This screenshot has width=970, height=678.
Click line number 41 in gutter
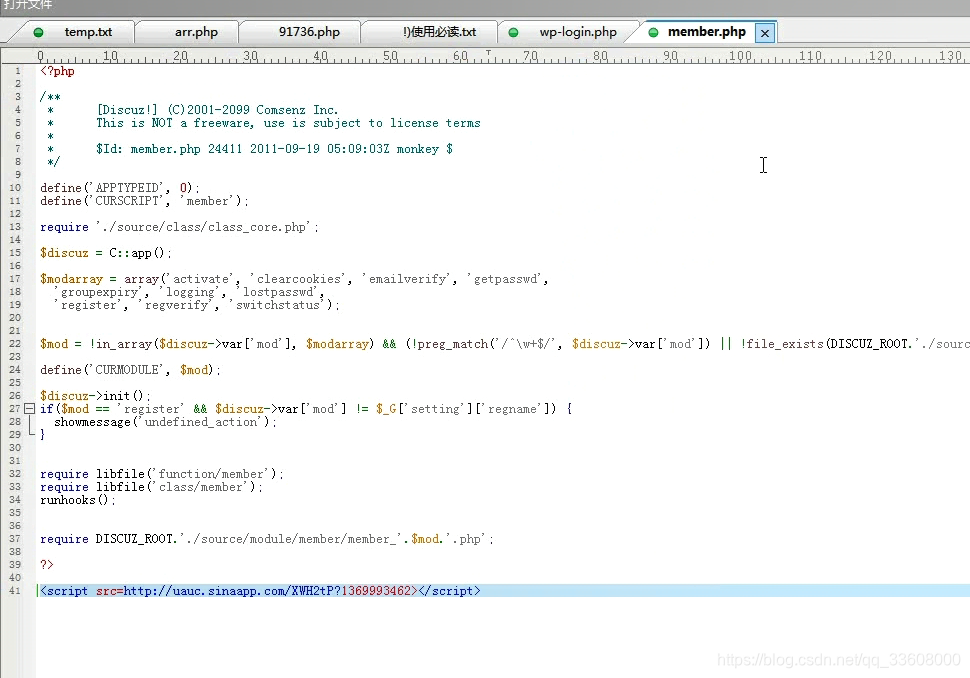15,591
